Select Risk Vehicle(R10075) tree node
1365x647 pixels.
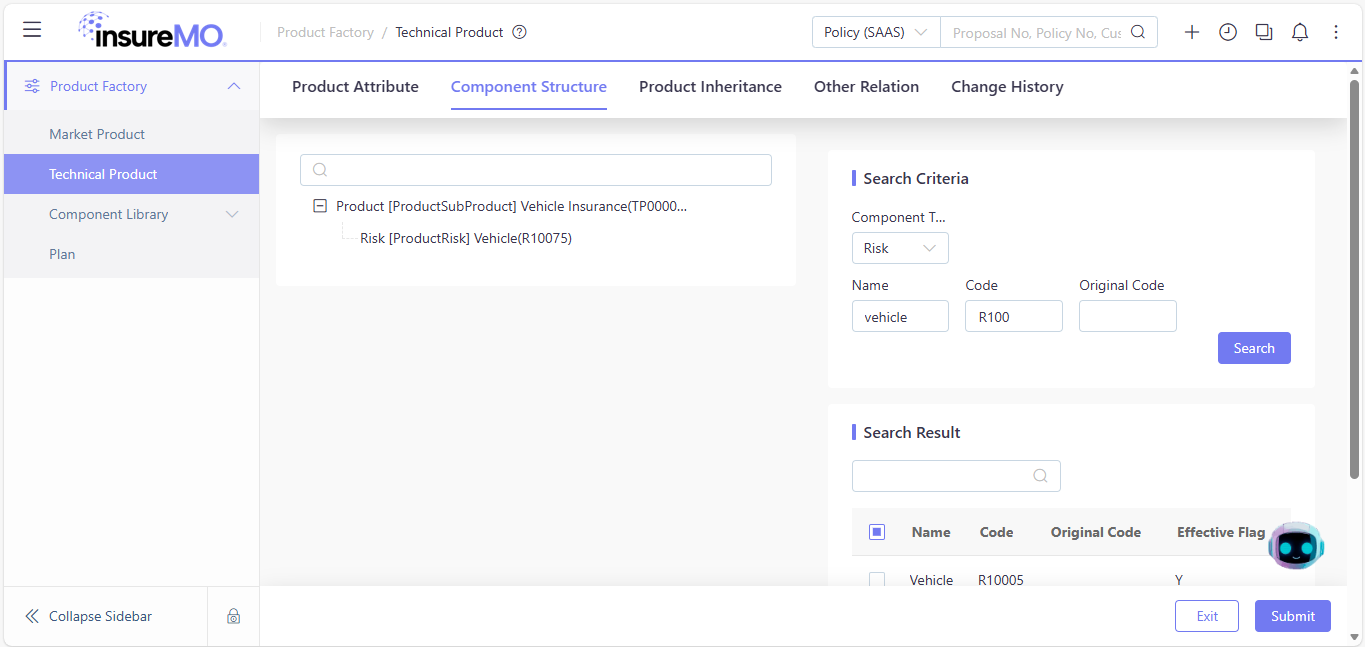coord(466,238)
